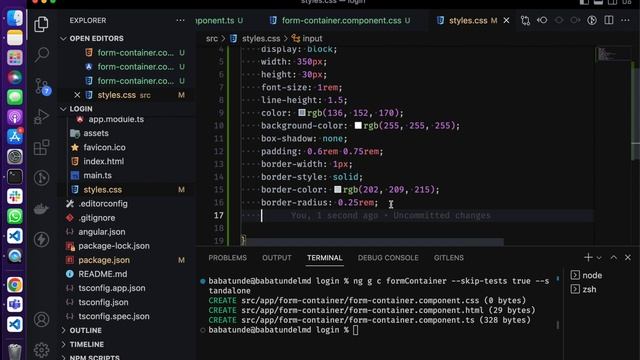Open editor more actions ellipsis
The width and height of the screenshot is (640, 360).
[x=625, y=20]
